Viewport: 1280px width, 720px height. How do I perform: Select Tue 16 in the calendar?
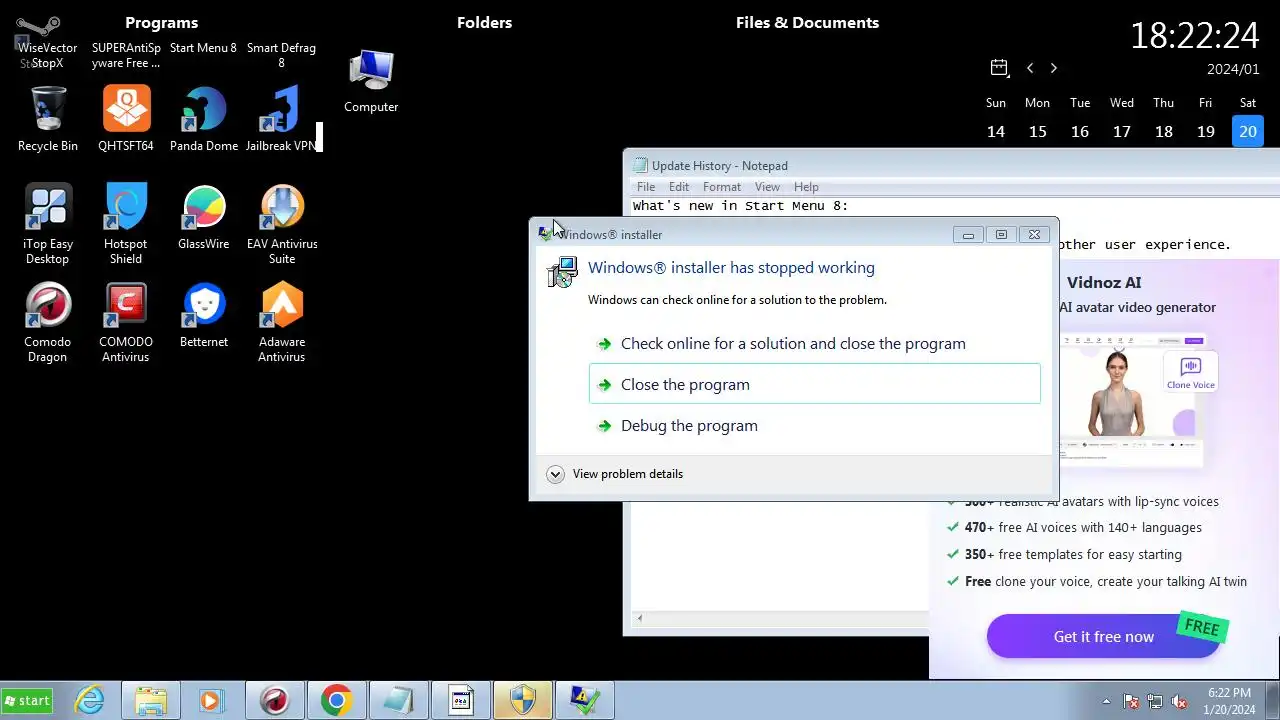(x=1080, y=131)
